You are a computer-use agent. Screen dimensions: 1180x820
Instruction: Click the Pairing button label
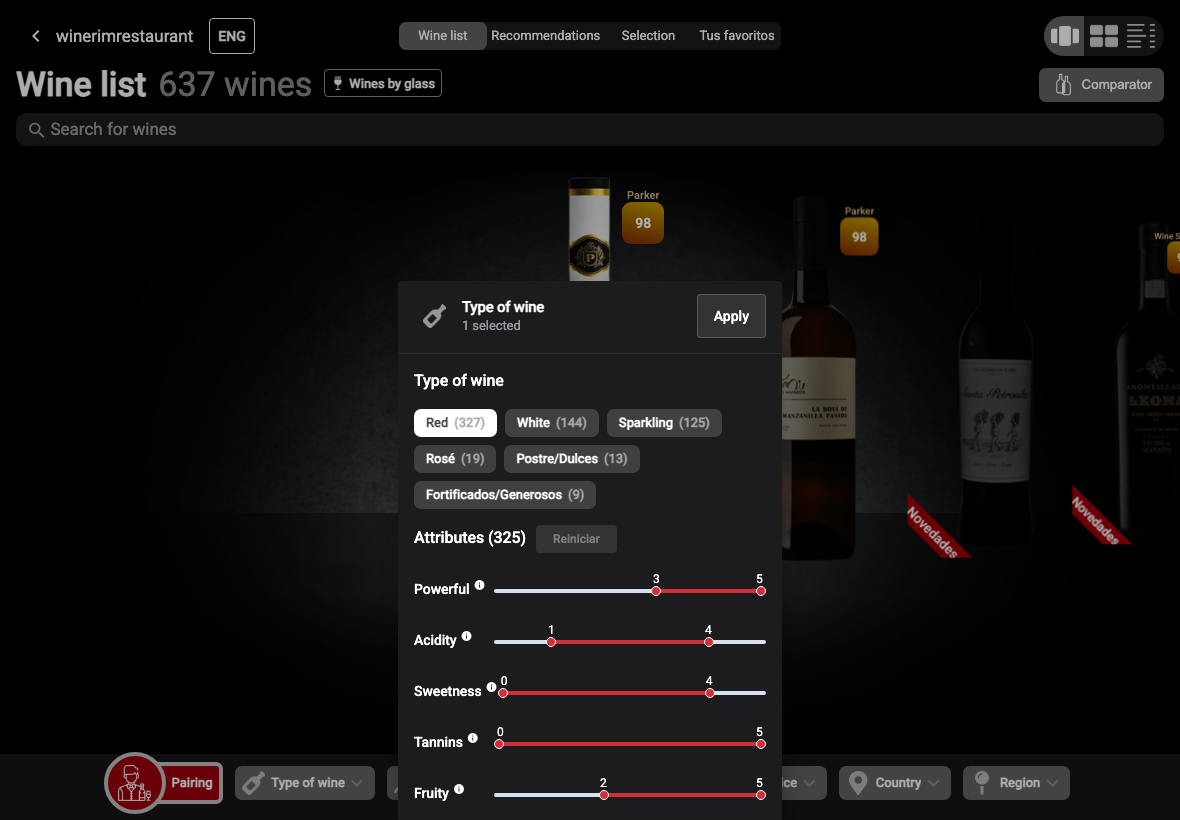(x=192, y=783)
